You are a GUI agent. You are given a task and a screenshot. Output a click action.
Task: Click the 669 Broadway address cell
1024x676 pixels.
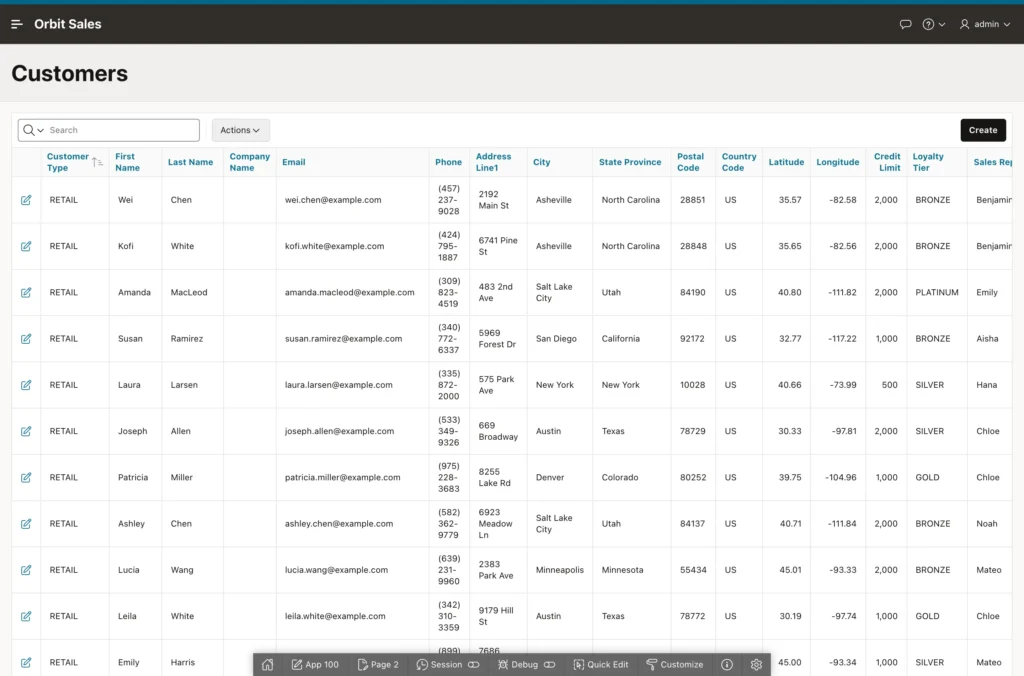[498, 431]
